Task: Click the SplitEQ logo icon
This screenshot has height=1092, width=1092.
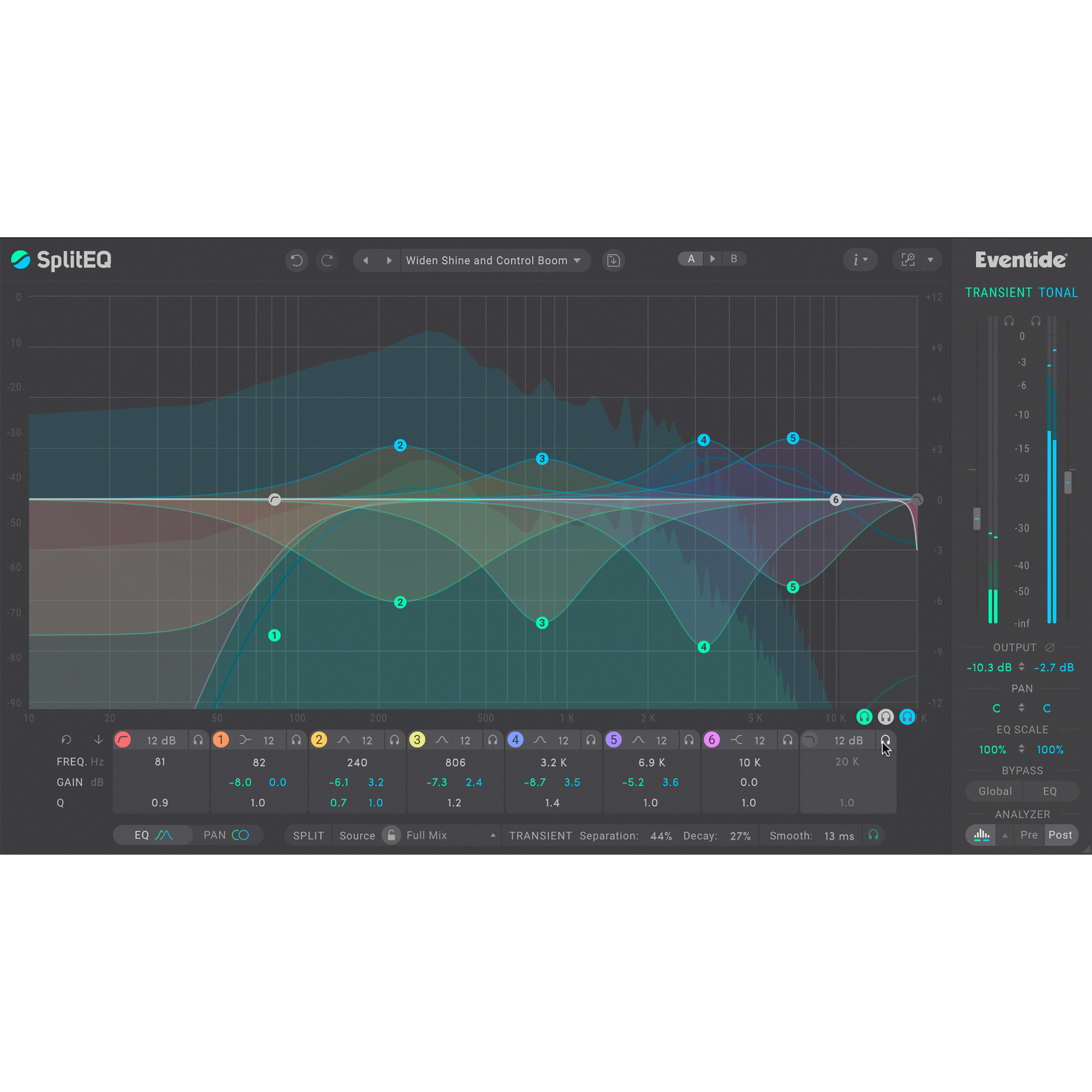Action: (21, 259)
